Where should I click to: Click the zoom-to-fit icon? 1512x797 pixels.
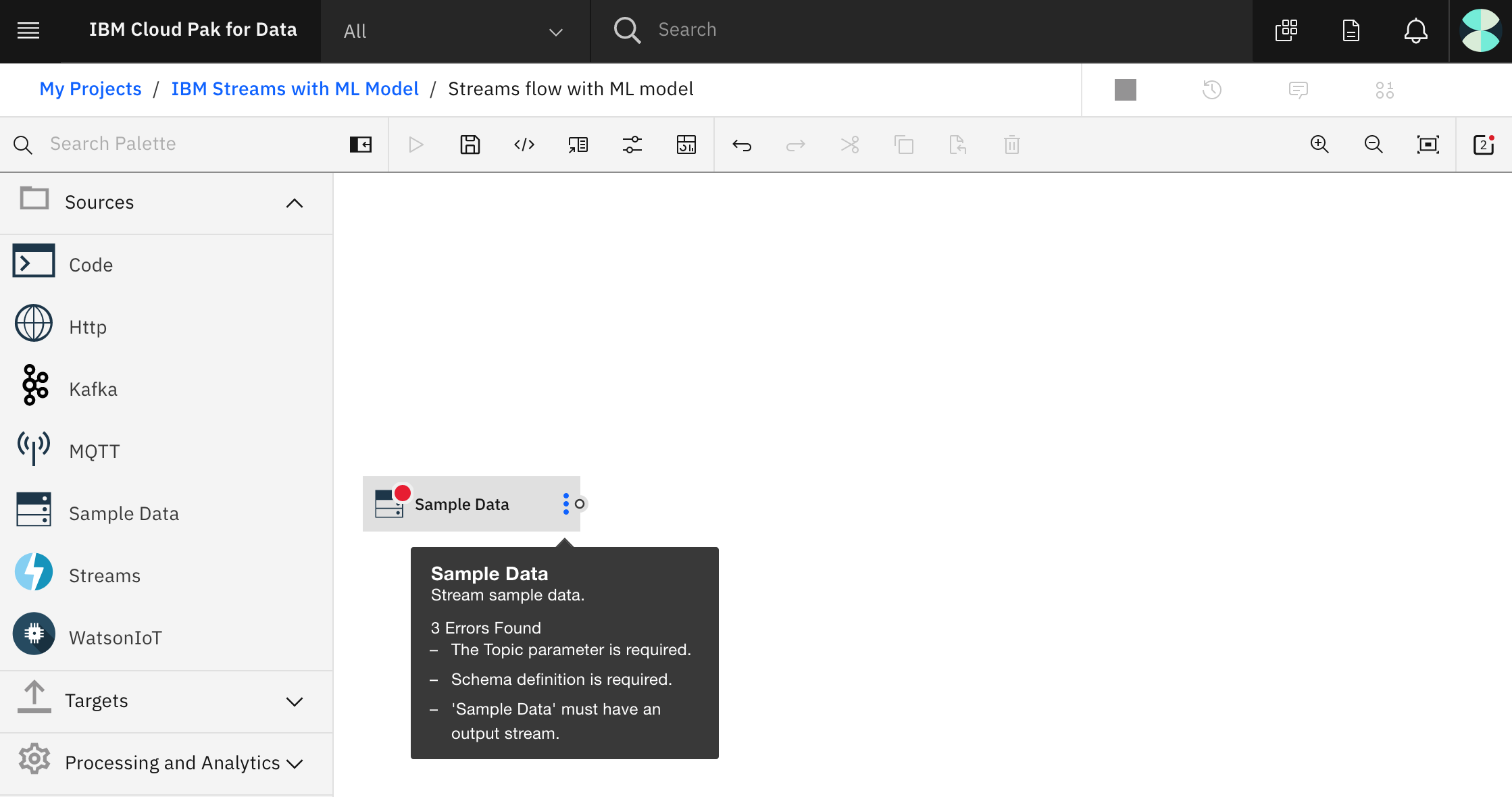(1428, 145)
